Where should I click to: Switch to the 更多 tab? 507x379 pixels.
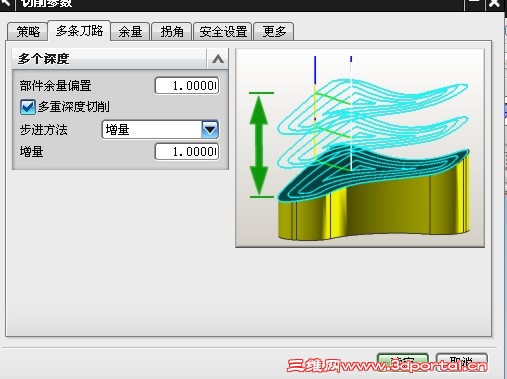(274, 32)
